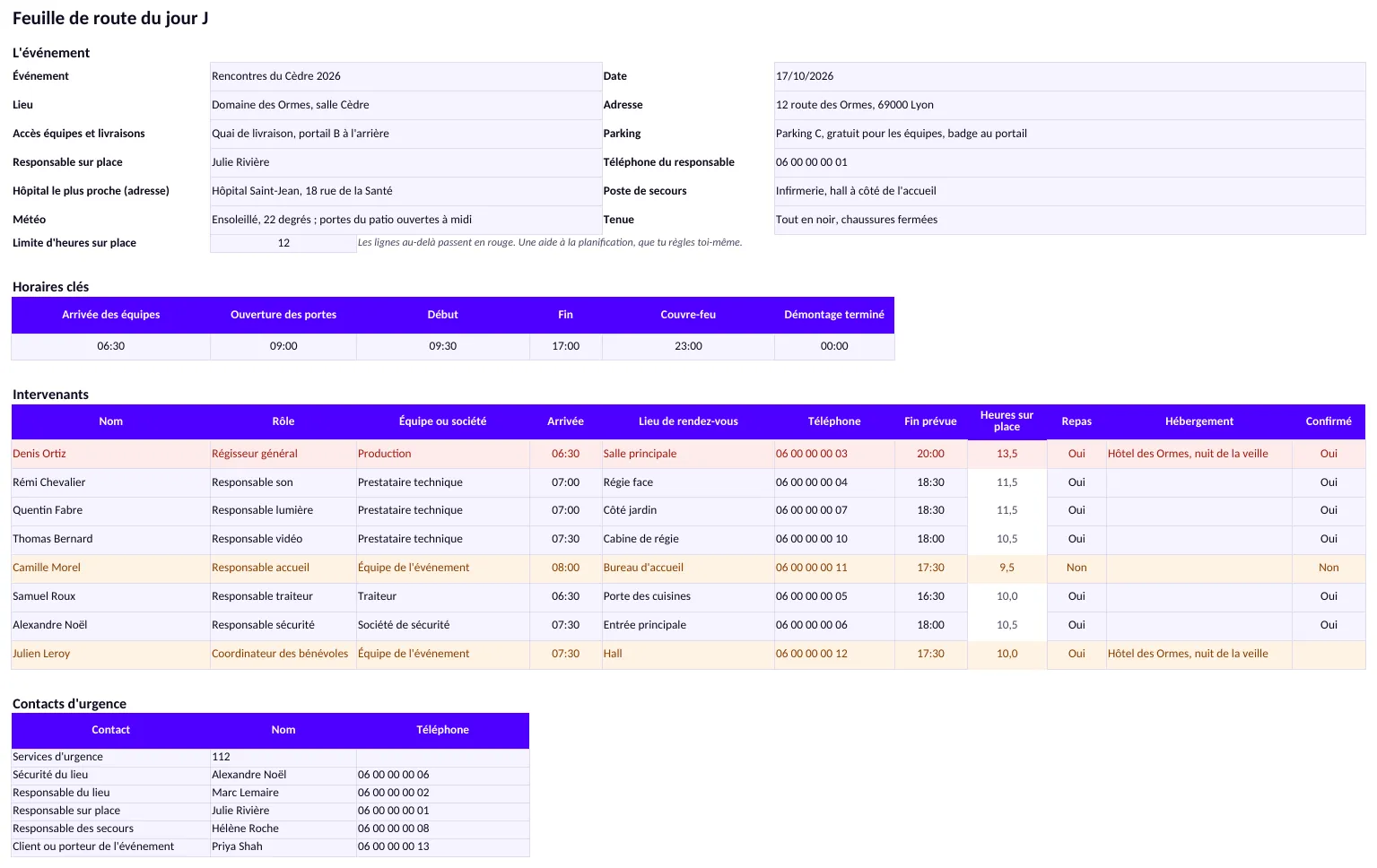The height and width of the screenshot is (868, 1377).
Task: Select Julien Leroy's empty Confirmé cell
Action: tap(1329, 654)
